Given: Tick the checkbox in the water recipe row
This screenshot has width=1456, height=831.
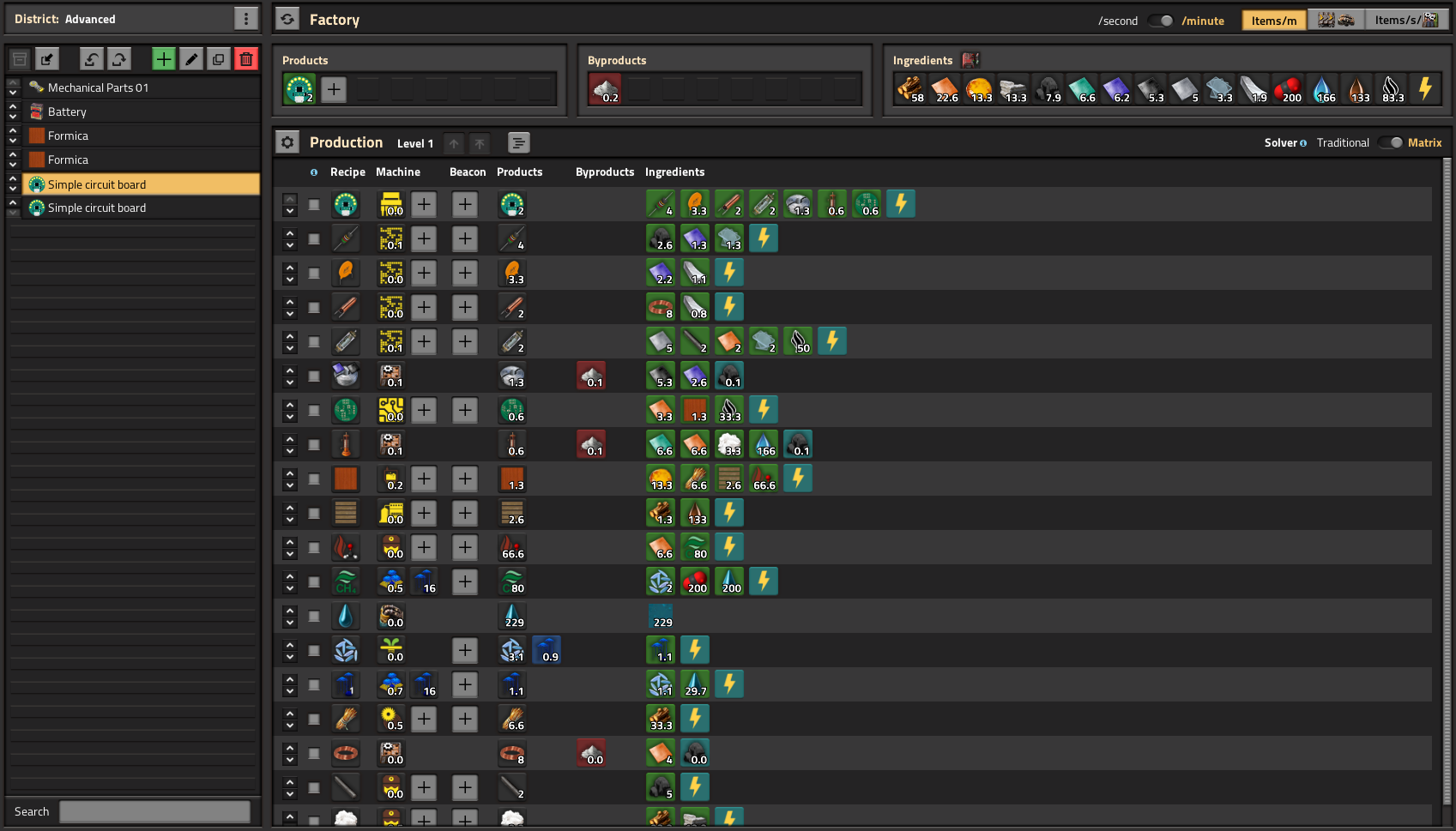Looking at the screenshot, I should coord(314,616).
